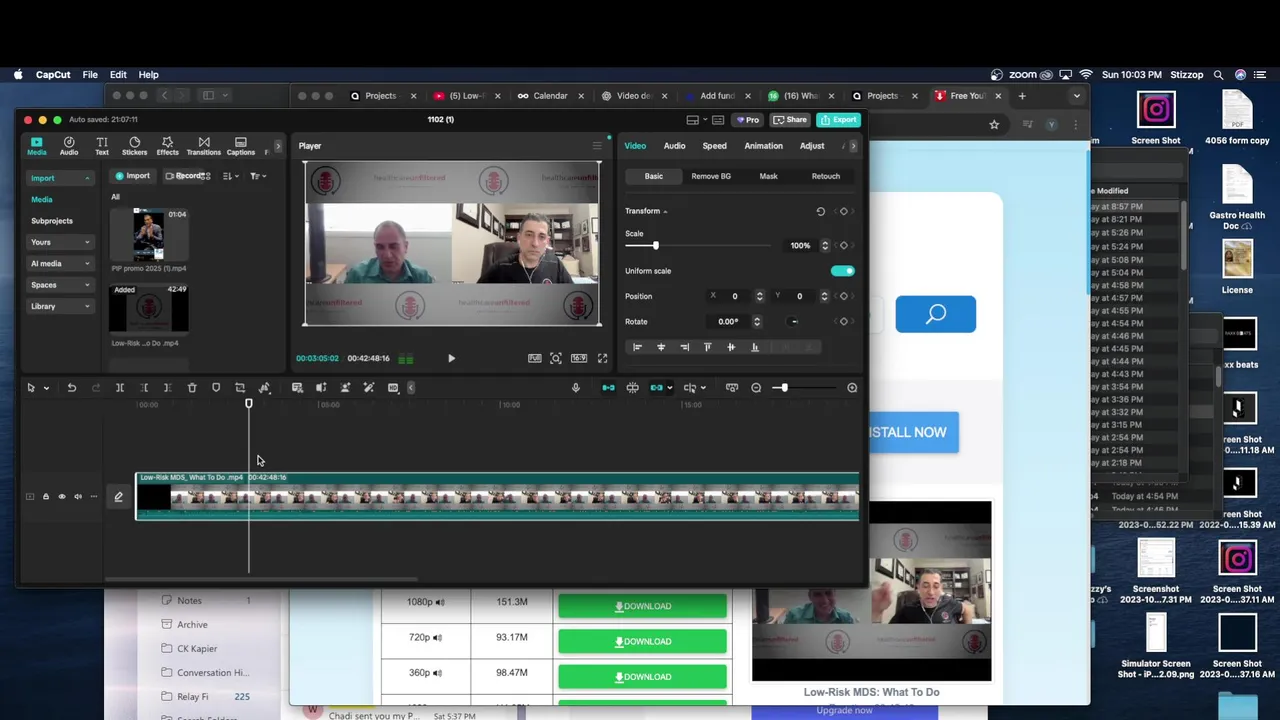Click the Player panel menu icon
1280x720 pixels.
[x=597, y=146]
